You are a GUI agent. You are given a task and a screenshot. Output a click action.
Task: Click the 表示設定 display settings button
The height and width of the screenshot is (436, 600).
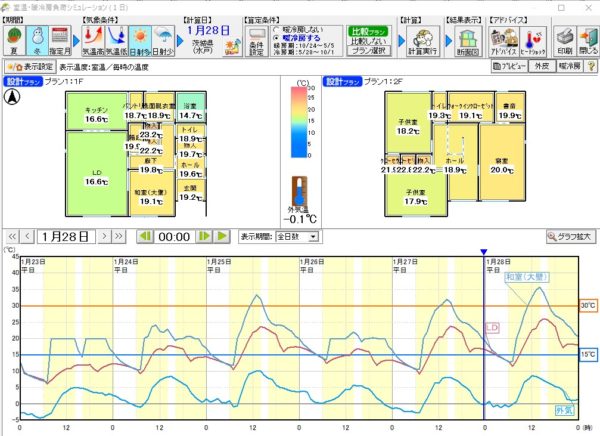30,67
